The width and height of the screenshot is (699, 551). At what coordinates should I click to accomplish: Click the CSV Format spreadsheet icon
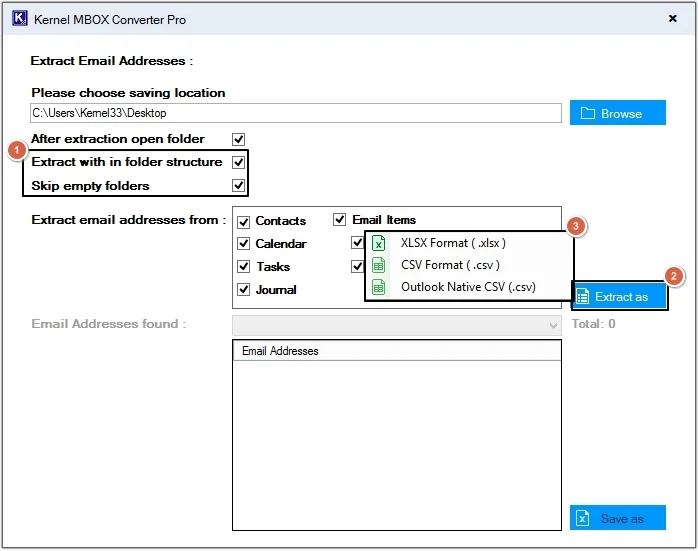point(378,265)
